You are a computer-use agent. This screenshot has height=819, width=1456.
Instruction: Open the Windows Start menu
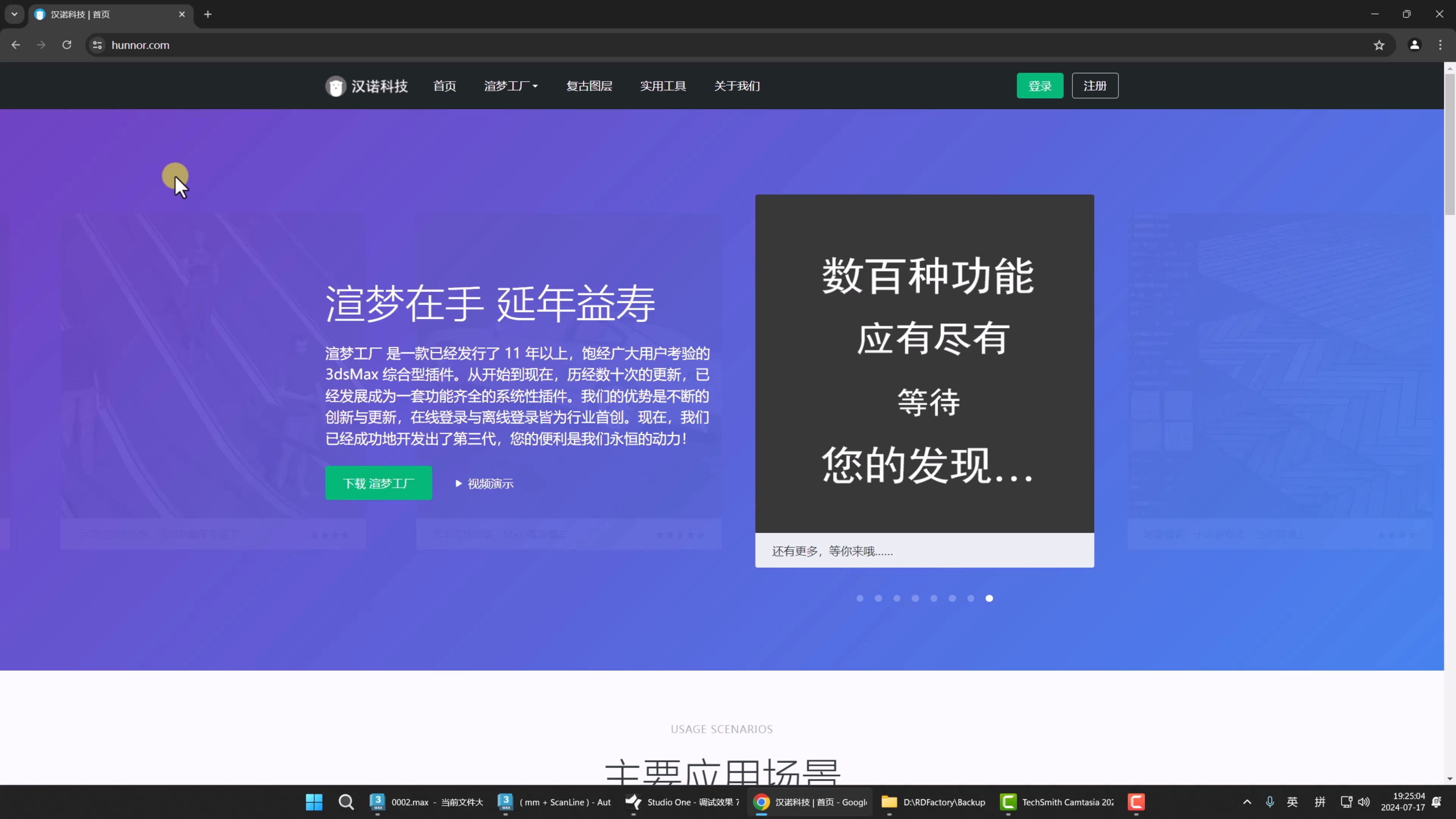click(x=314, y=802)
